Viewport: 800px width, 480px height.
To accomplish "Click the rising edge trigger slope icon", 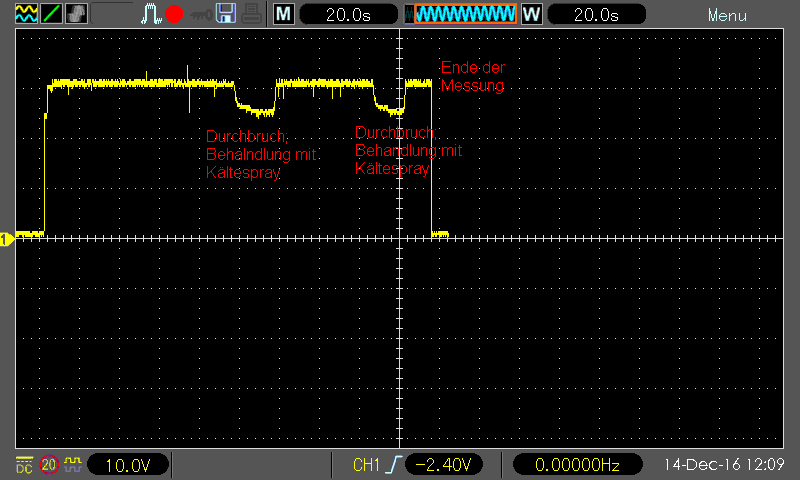I will coord(394,465).
